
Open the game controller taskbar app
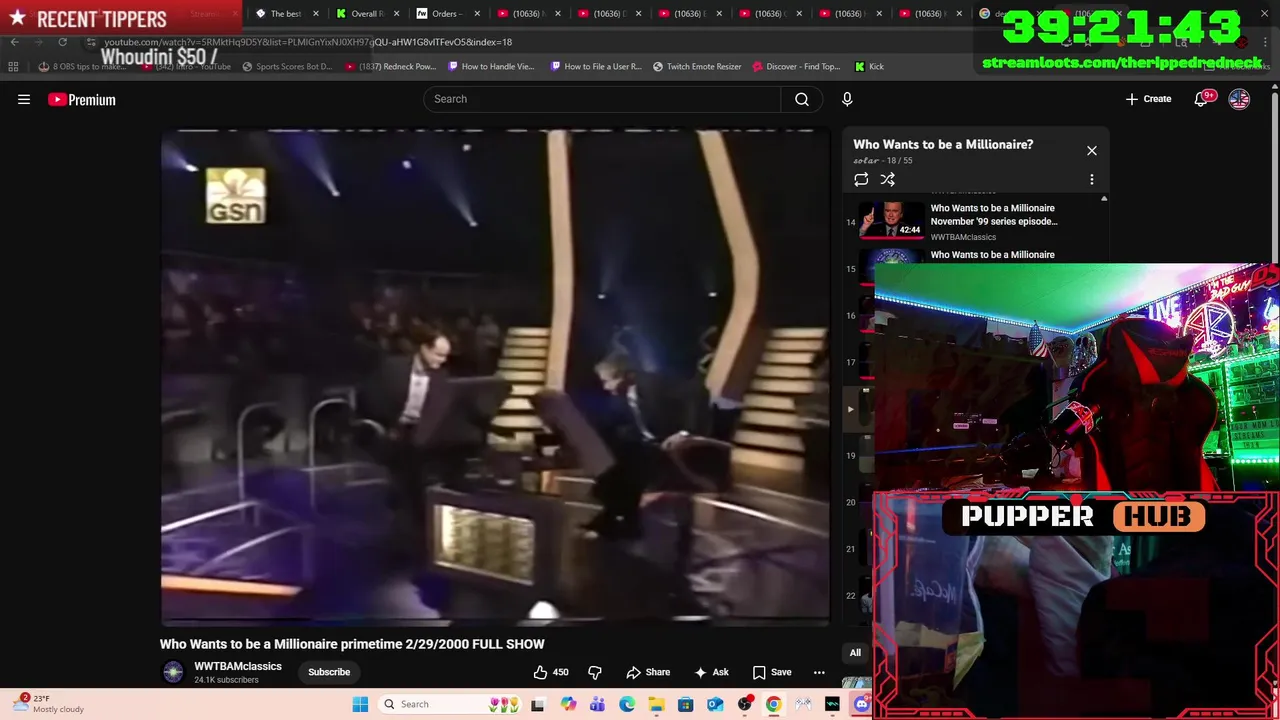[x=803, y=704]
